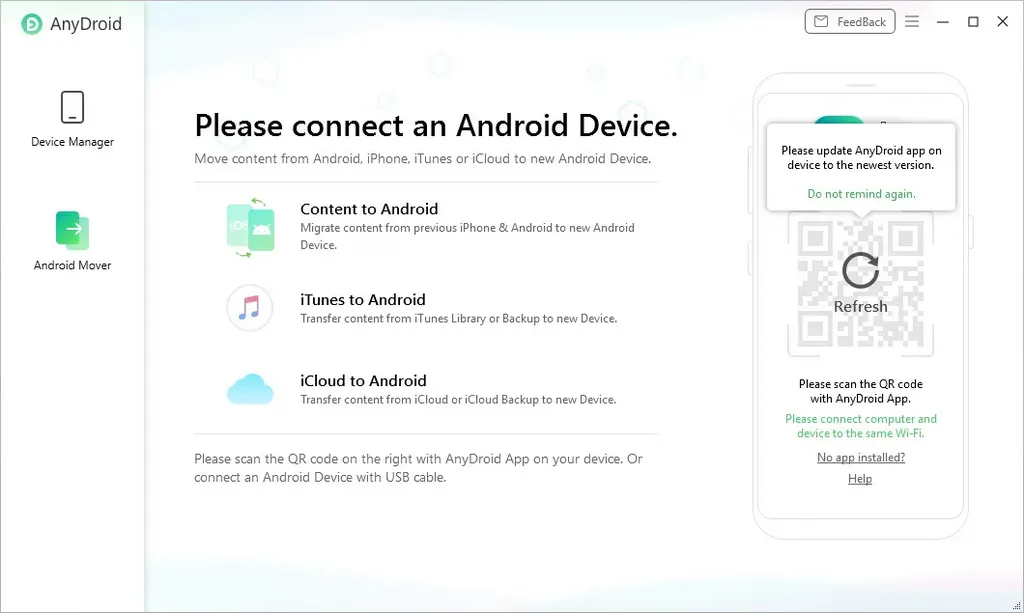Grab the window resize grip corner
The height and width of the screenshot is (613, 1024).
(x=1016, y=606)
